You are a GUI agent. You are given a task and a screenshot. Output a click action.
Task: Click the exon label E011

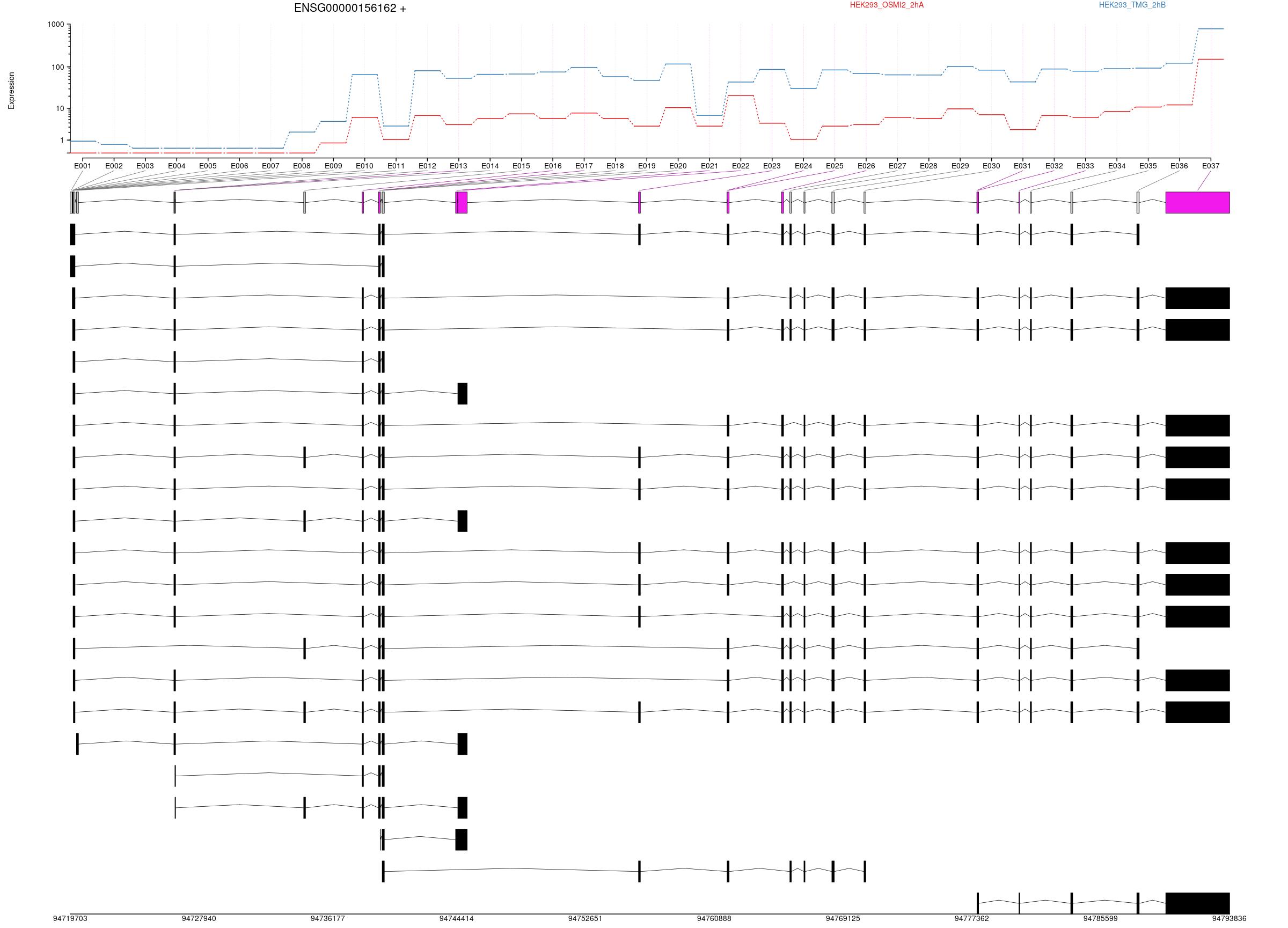point(396,166)
